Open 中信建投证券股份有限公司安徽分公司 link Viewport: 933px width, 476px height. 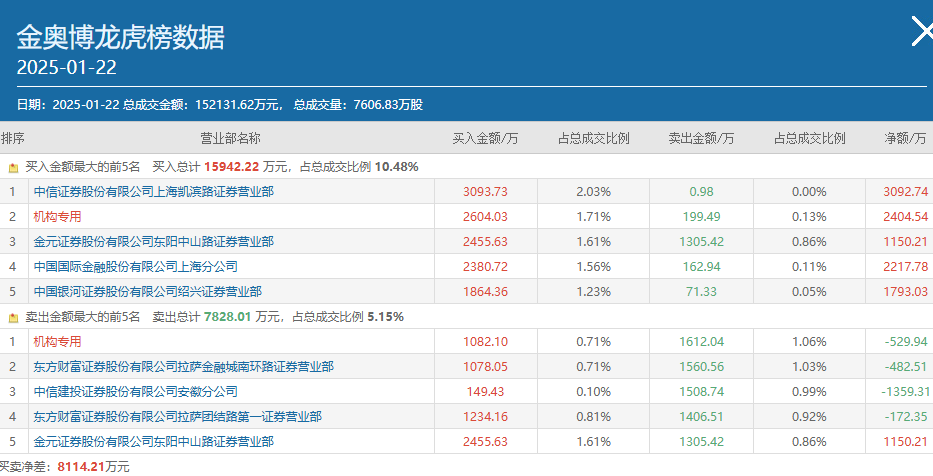click(136, 392)
